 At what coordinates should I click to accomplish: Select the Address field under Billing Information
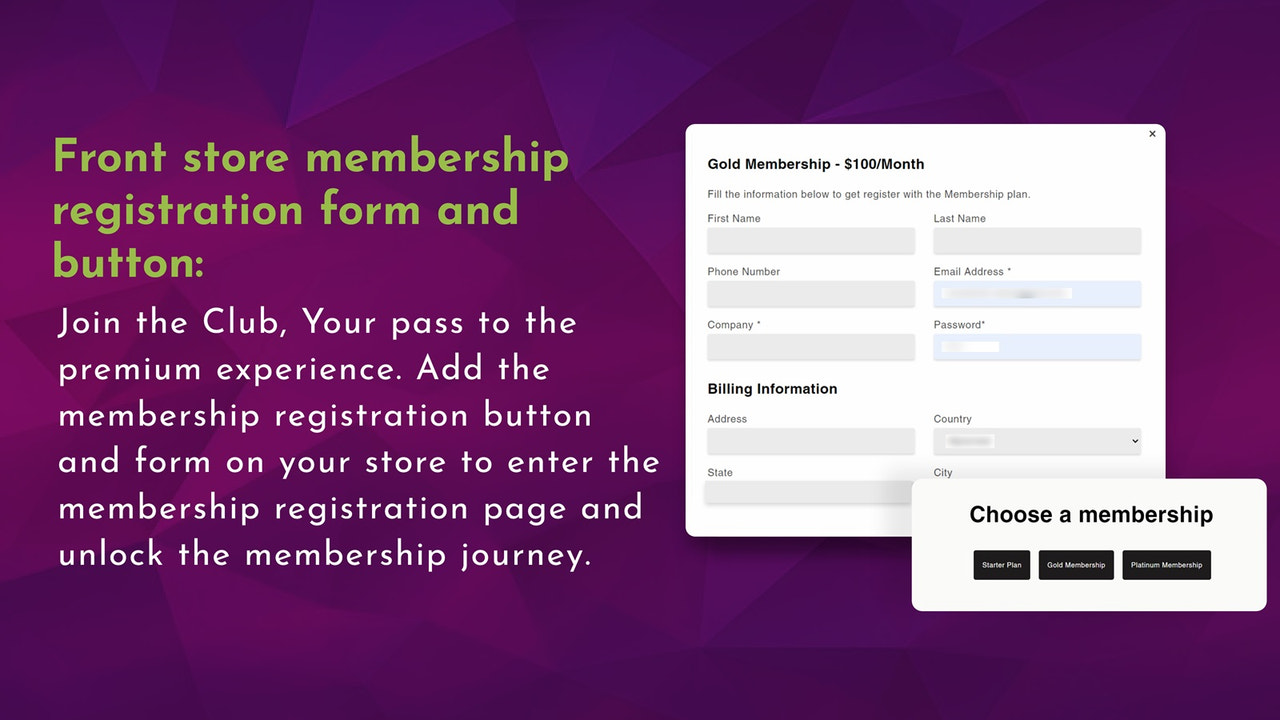click(x=811, y=441)
